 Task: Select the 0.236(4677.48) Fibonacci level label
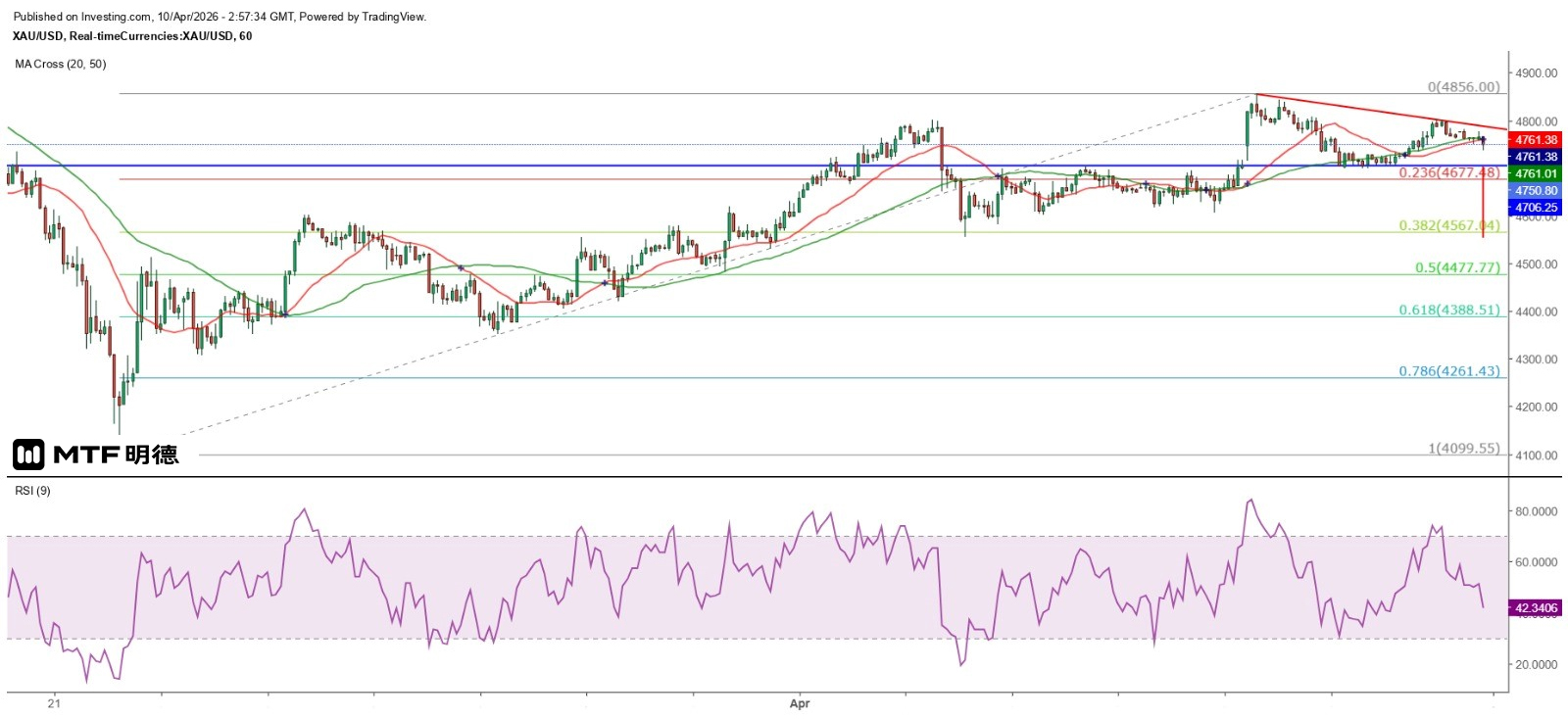pos(1448,172)
